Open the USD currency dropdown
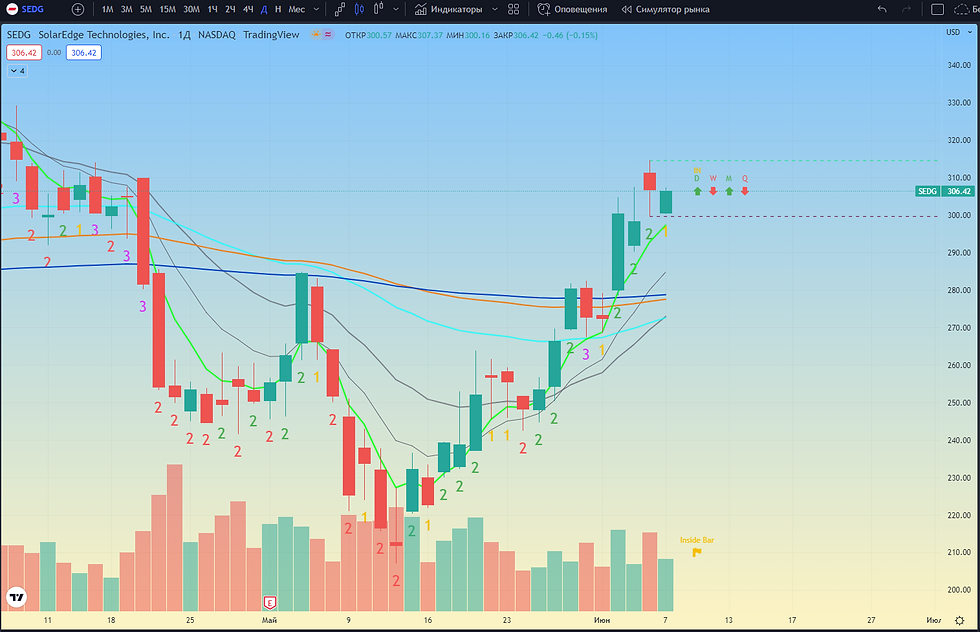This screenshot has width=980, height=632. click(x=959, y=32)
